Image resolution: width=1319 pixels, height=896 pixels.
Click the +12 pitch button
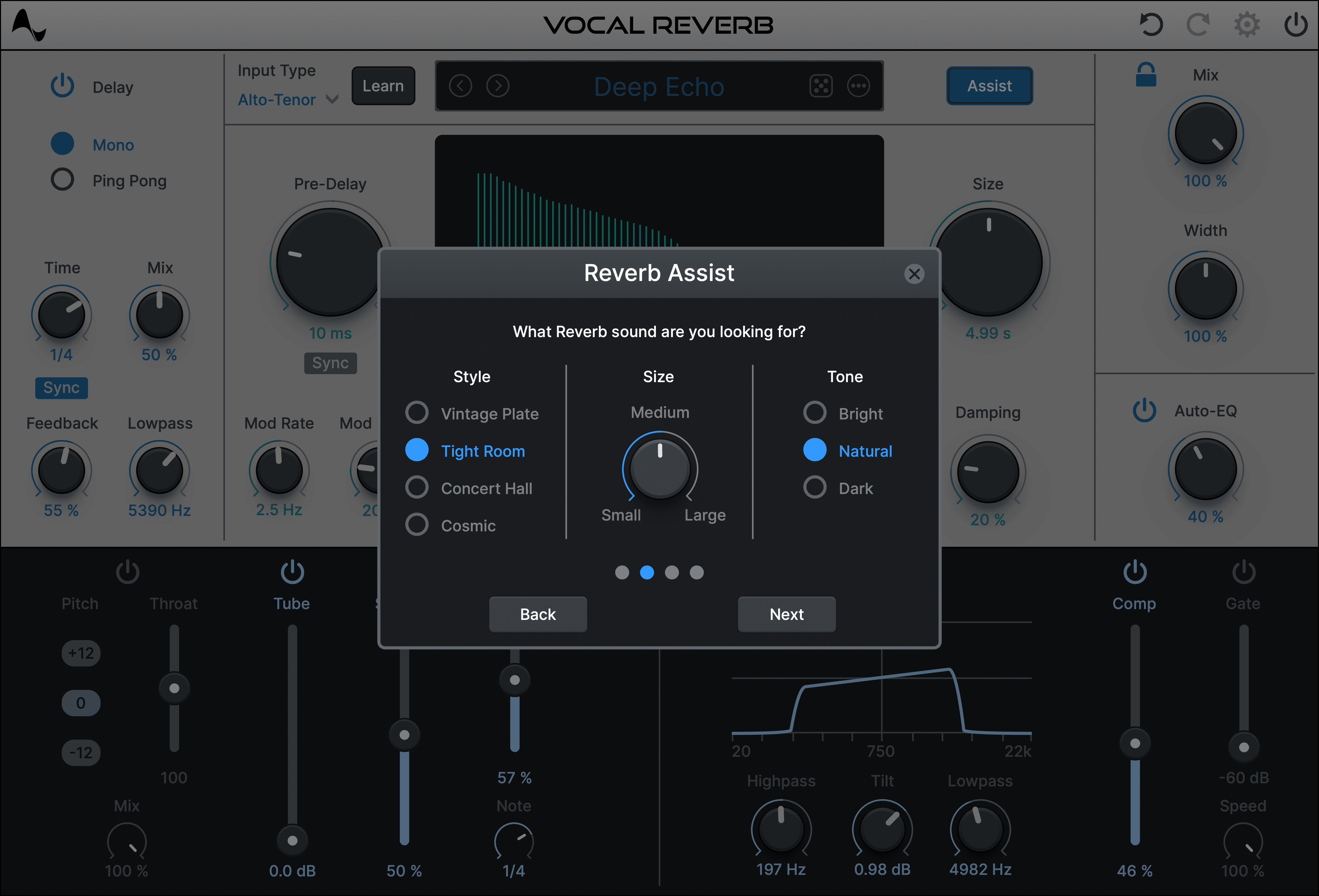pyautogui.click(x=81, y=653)
